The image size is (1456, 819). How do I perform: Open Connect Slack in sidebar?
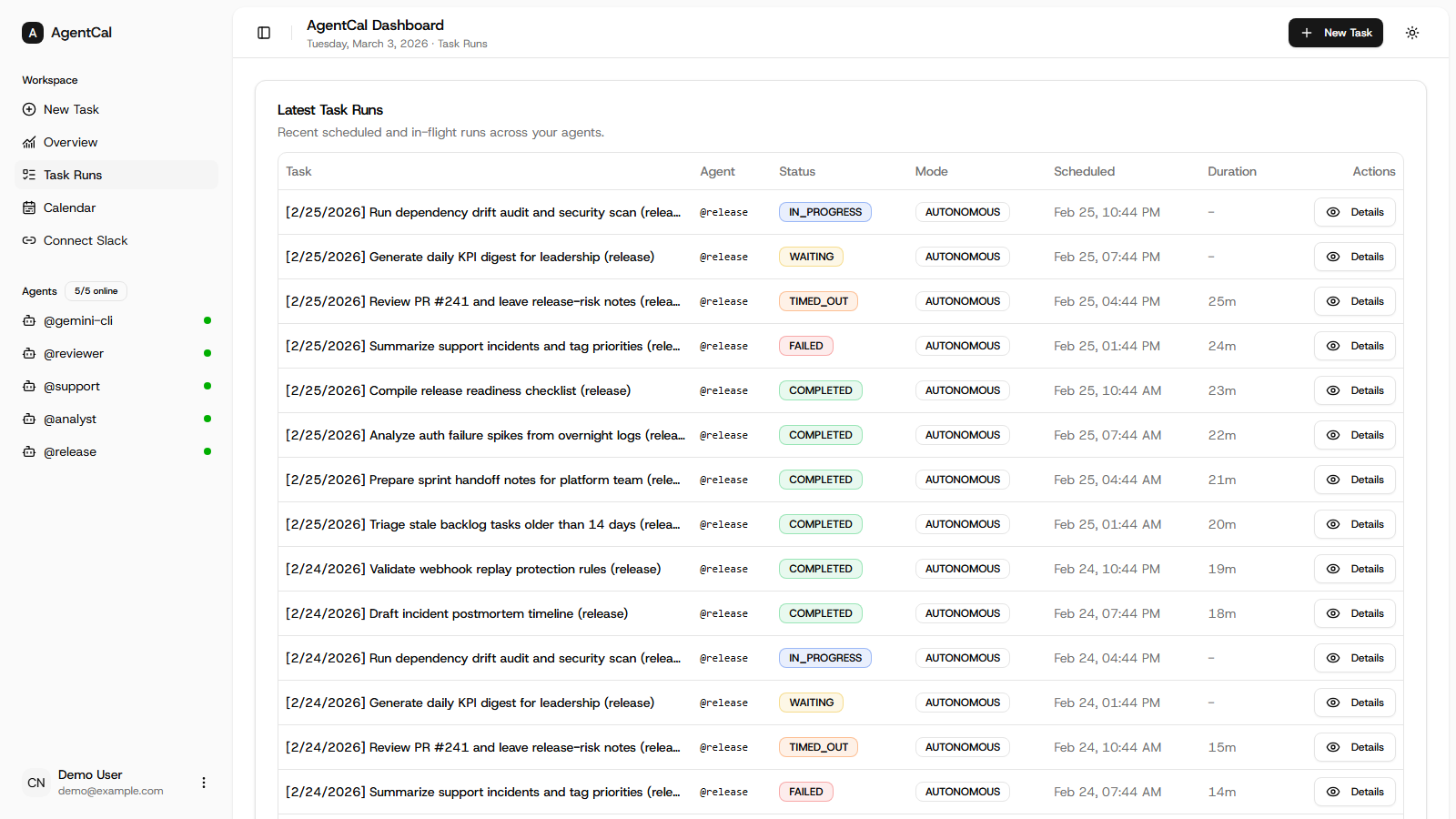pyautogui.click(x=116, y=240)
